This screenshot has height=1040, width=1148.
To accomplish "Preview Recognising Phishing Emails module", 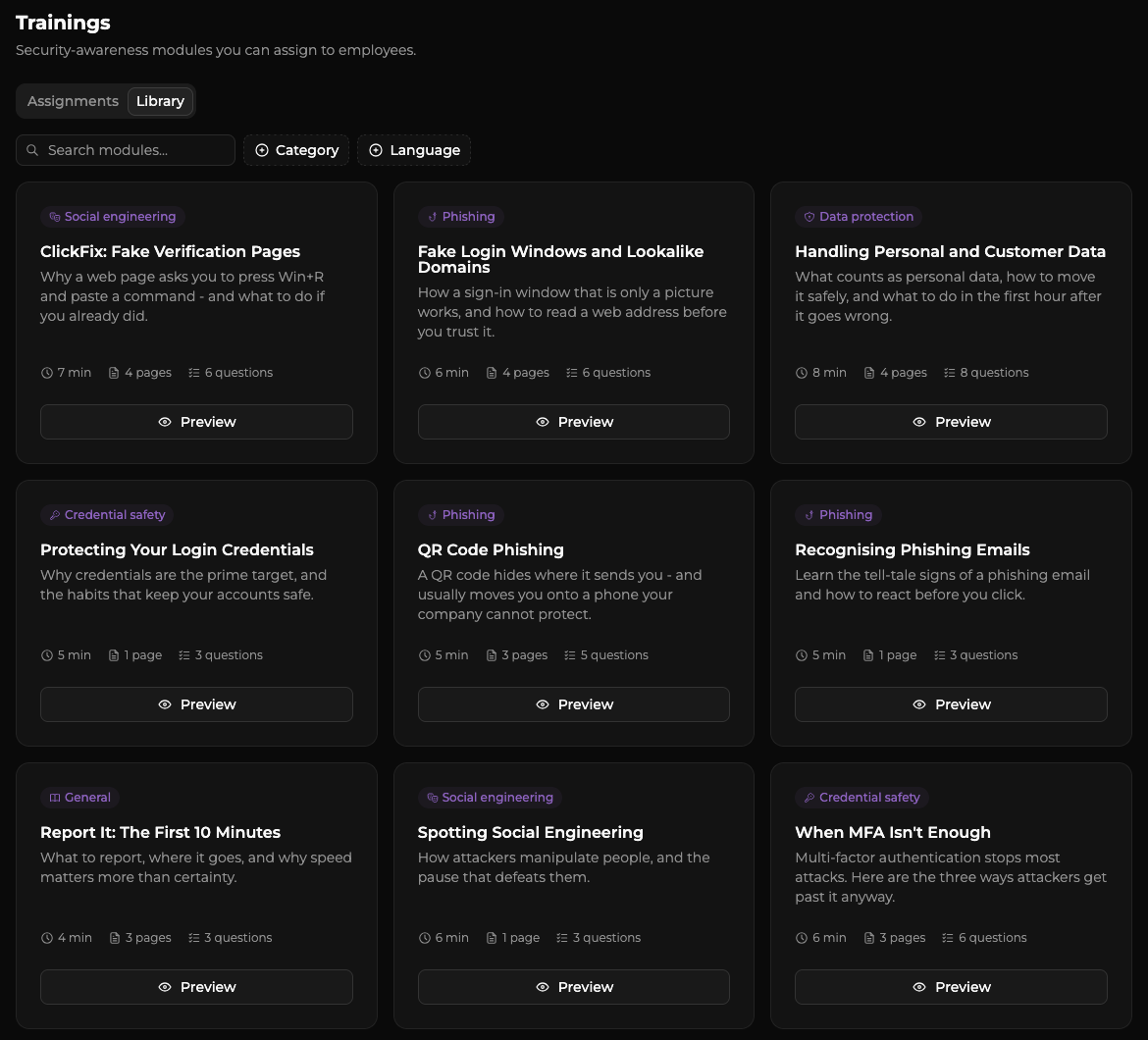I will pos(951,704).
